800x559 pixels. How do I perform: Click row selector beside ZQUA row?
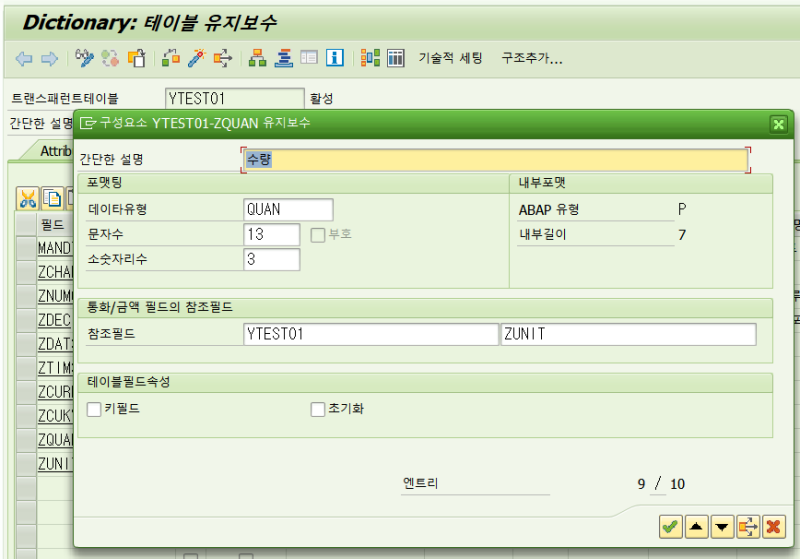pos(26,440)
